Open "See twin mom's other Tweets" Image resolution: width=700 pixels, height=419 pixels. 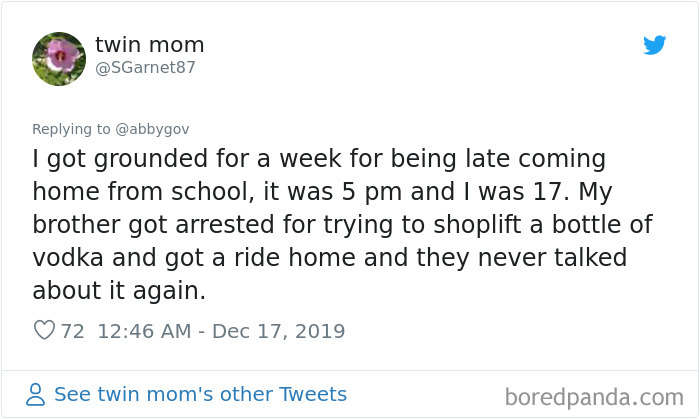(200, 394)
